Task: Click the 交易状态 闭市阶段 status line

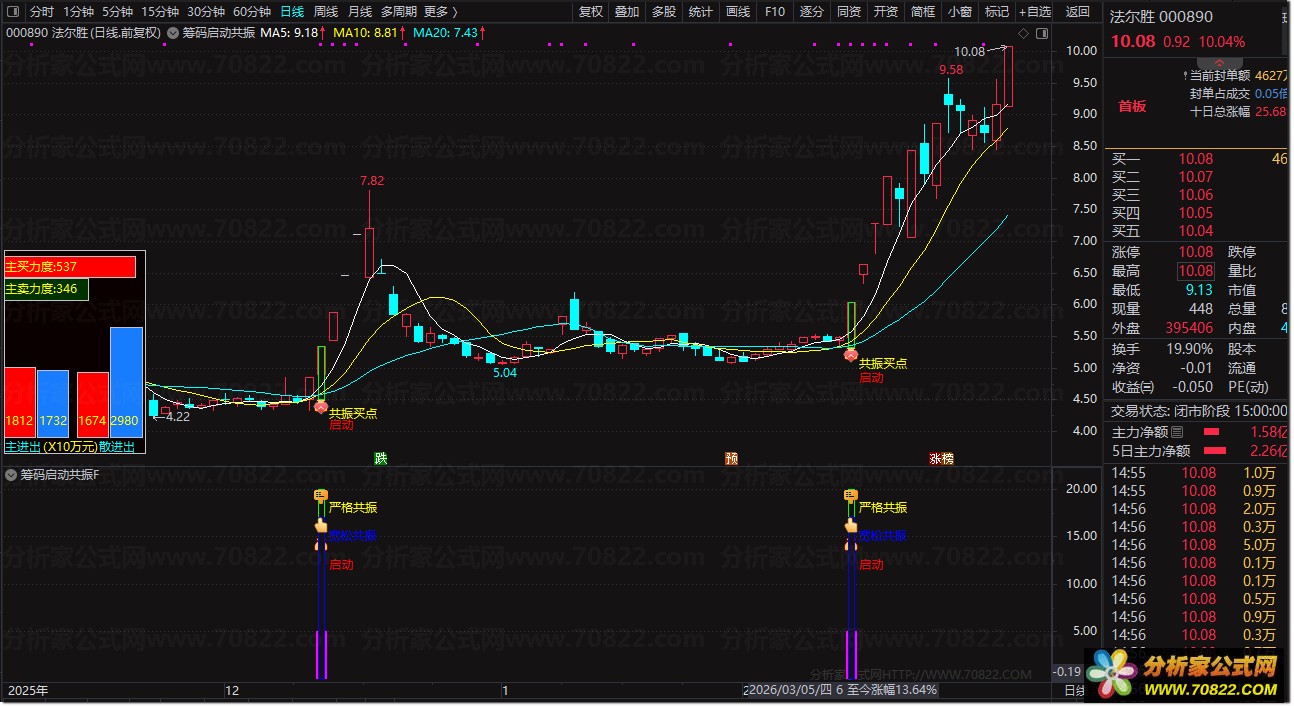Action: coord(1199,410)
